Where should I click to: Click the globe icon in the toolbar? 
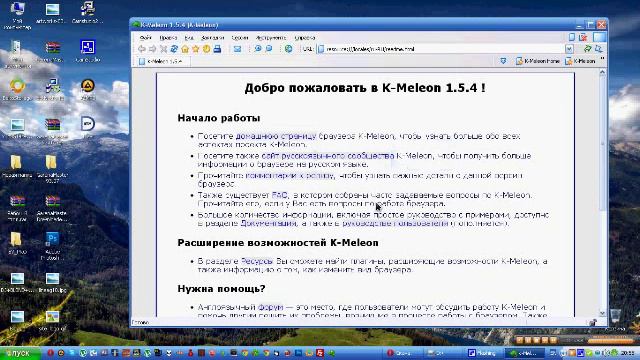(289, 49)
